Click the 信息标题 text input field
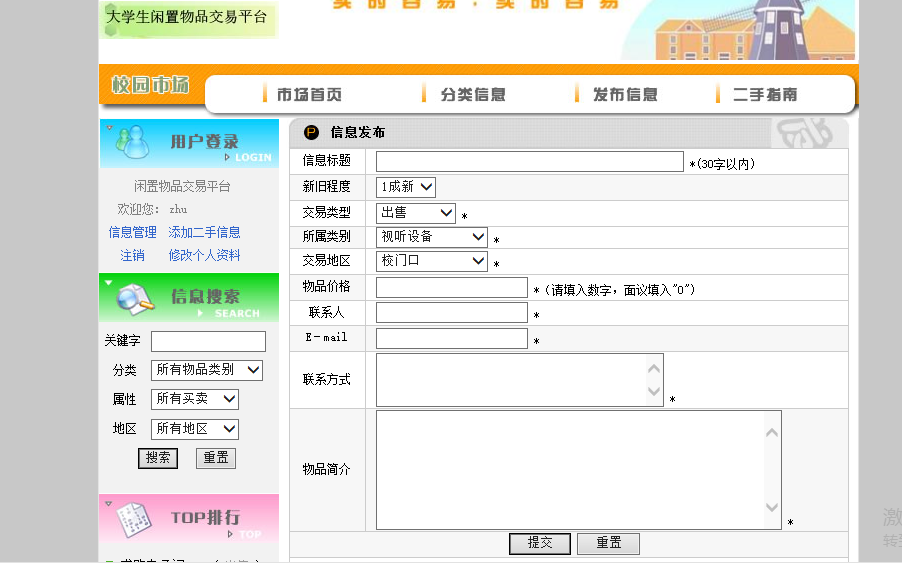 coord(529,161)
